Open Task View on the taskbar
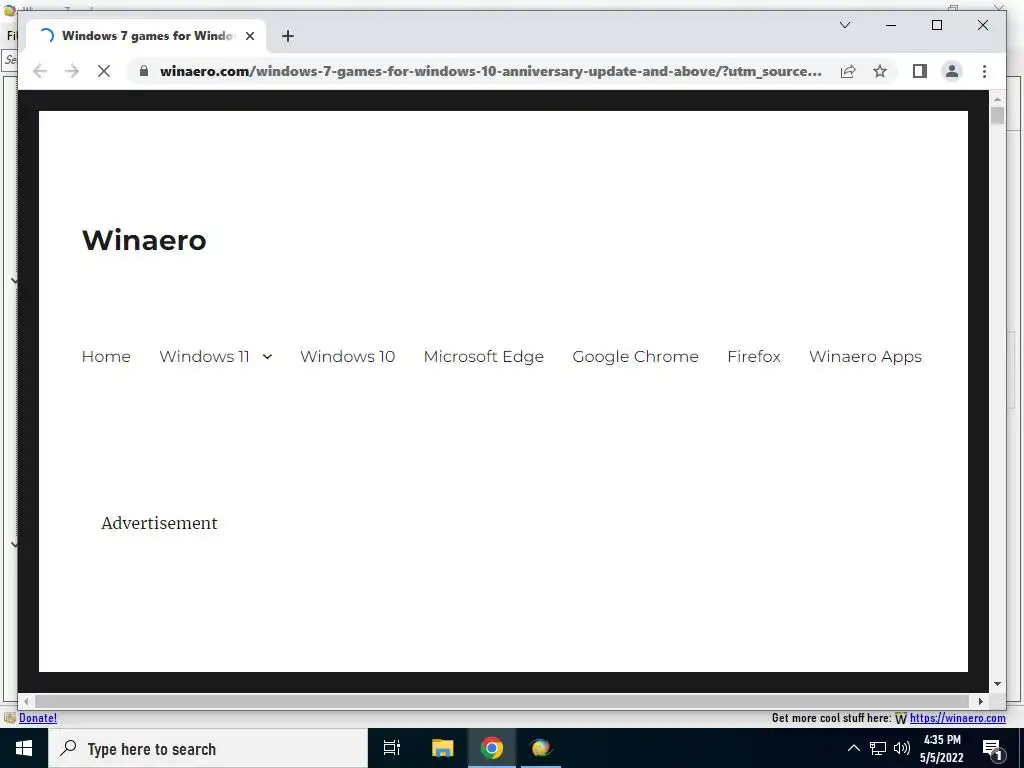The image size is (1024, 768). 392,748
